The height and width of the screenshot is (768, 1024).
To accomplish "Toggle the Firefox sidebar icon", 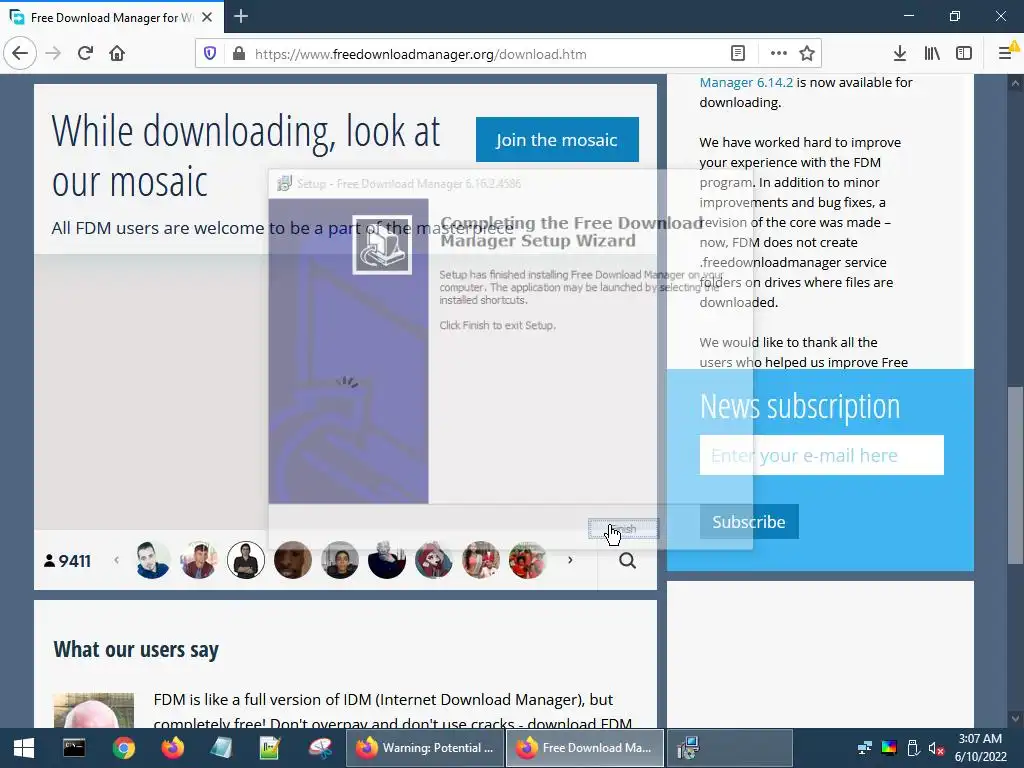I will point(964,54).
